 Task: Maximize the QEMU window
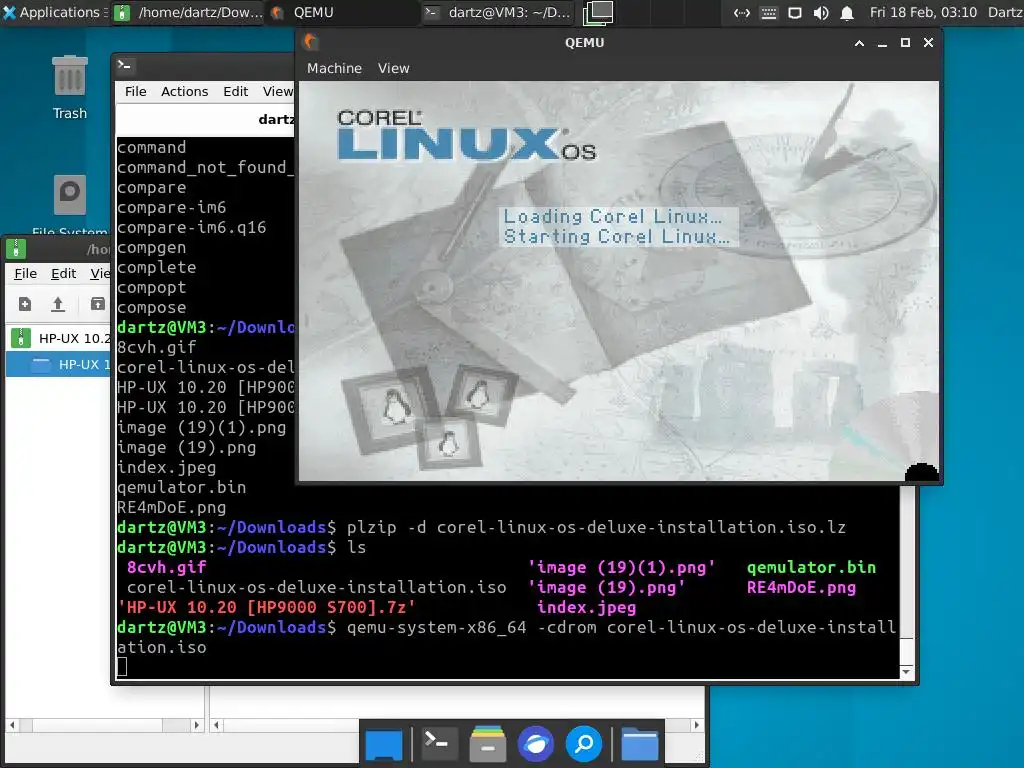click(905, 43)
